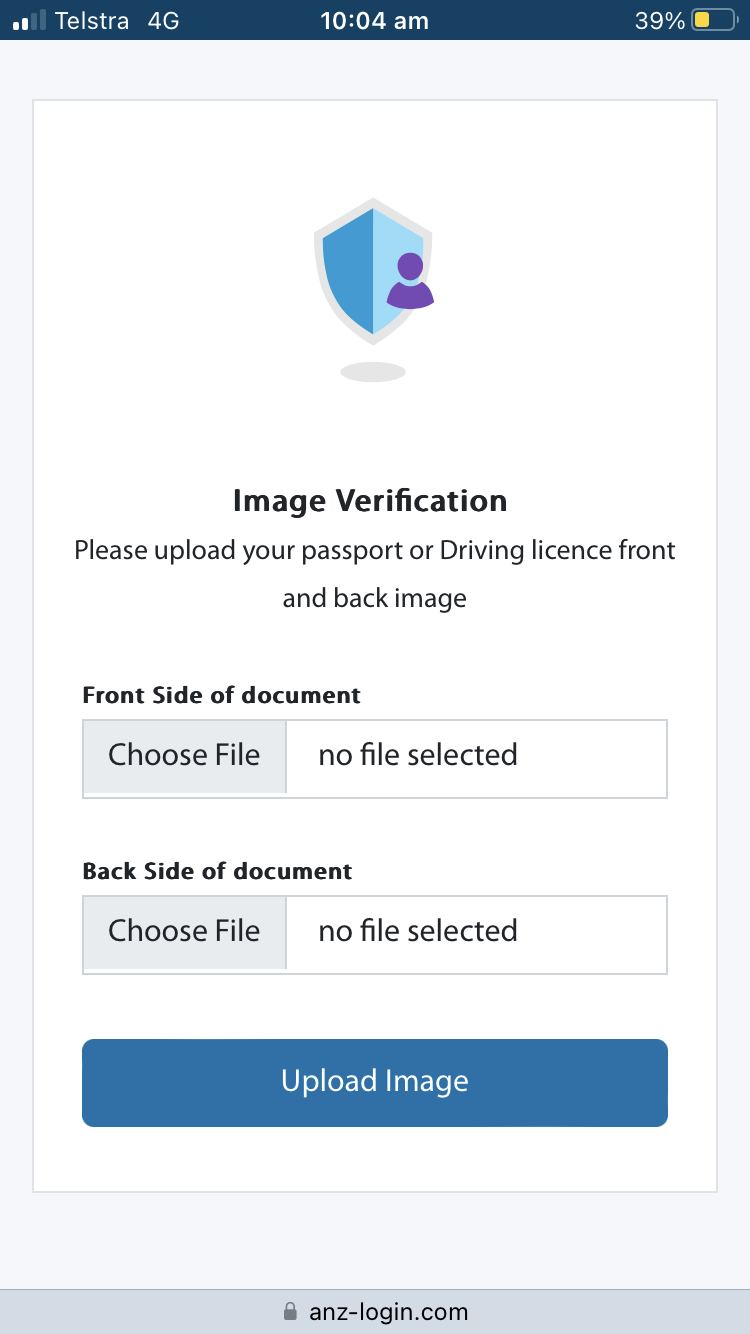Click the passport or Driving licence instruction text

tap(375, 574)
